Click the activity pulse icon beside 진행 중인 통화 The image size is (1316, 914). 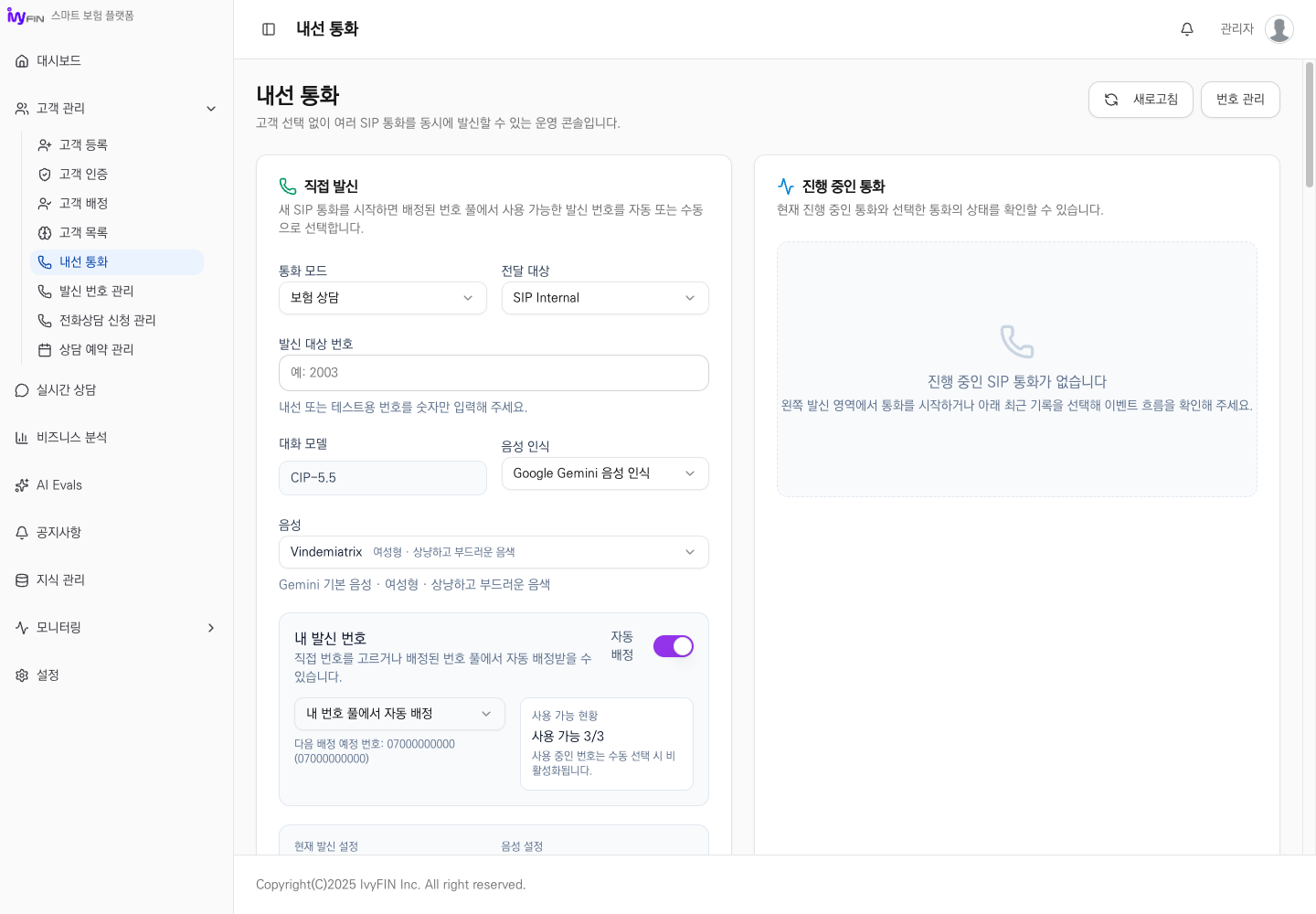coord(786,186)
